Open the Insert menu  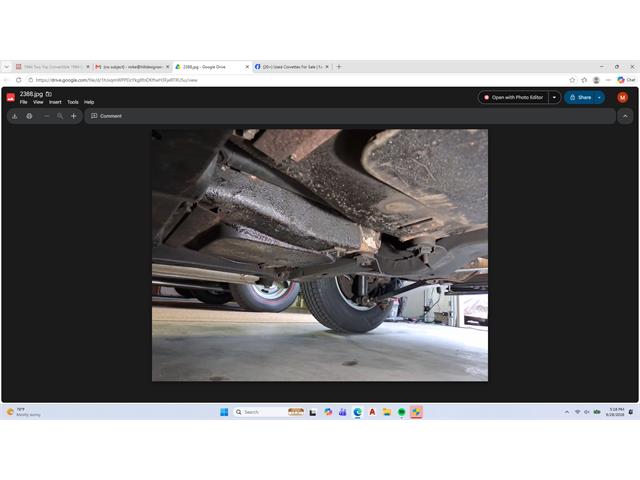tap(55, 102)
